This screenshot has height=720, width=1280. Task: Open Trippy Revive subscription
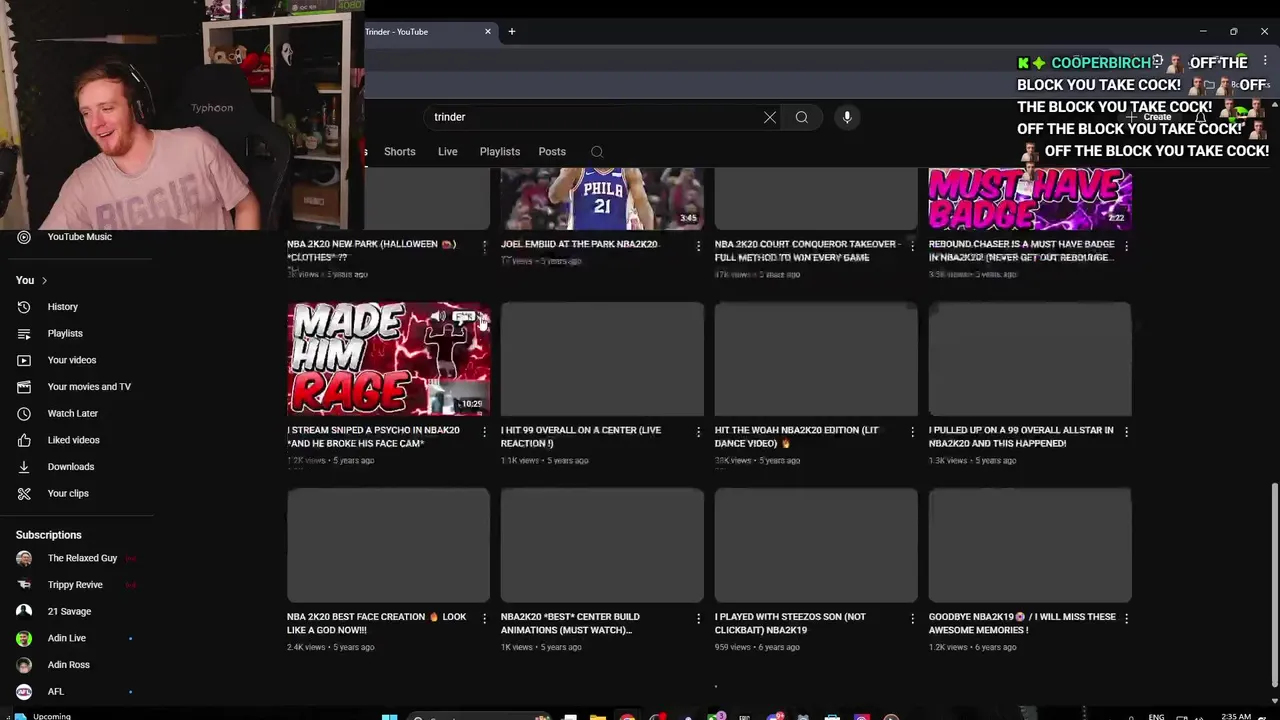(x=76, y=585)
